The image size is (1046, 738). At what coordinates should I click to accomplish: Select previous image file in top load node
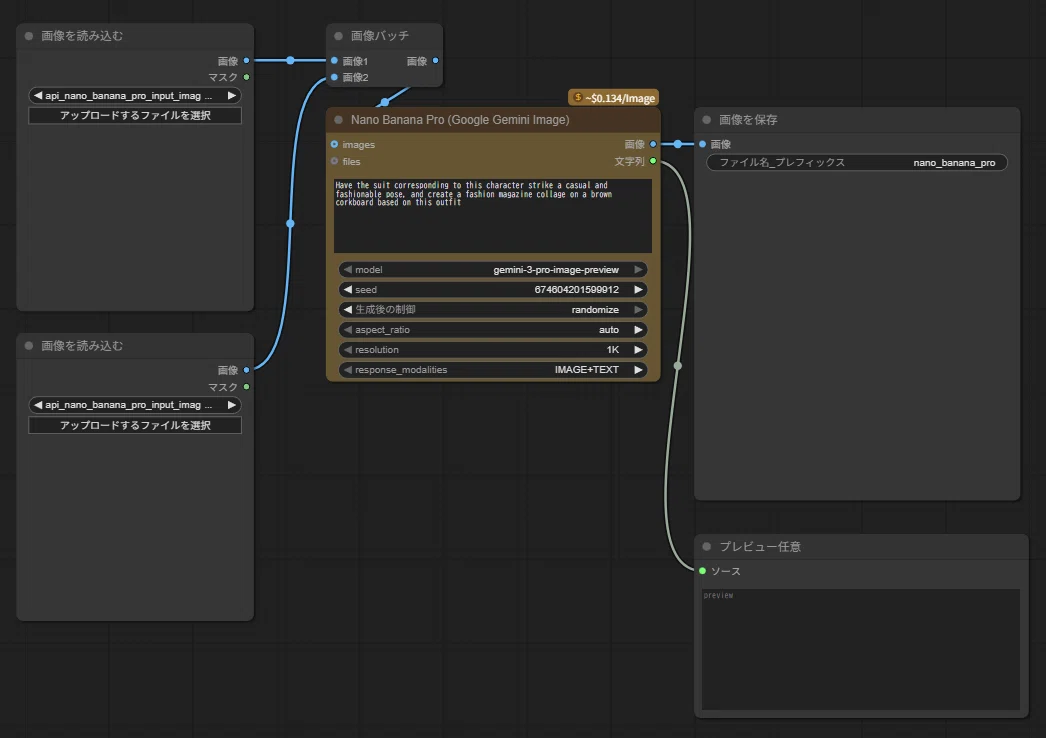(37, 95)
